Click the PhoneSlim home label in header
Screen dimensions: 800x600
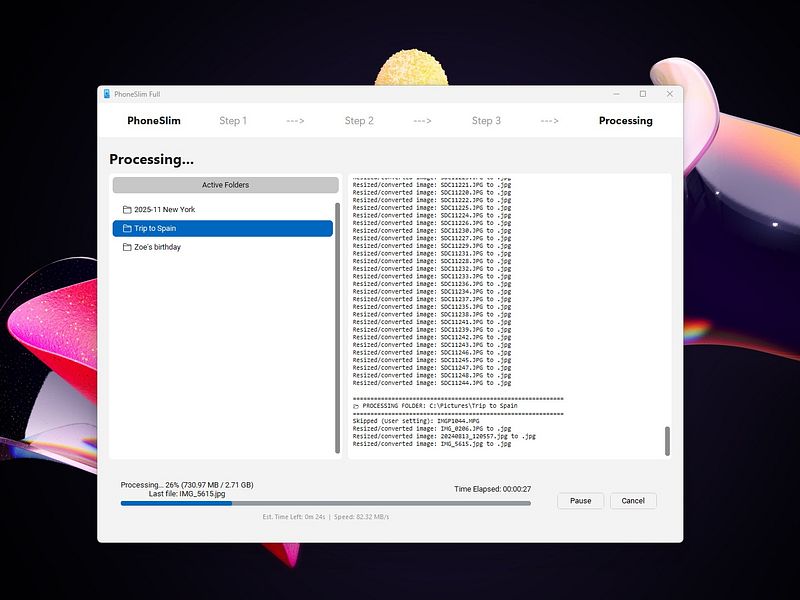pos(154,121)
